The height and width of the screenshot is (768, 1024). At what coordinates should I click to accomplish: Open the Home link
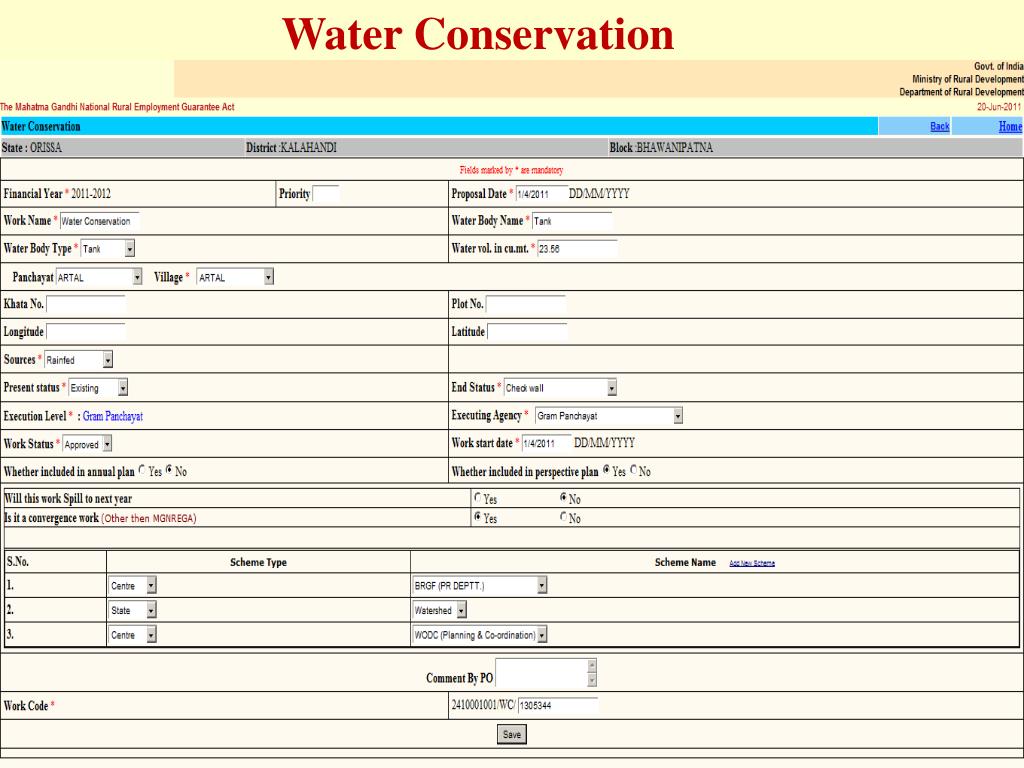[1010, 127]
